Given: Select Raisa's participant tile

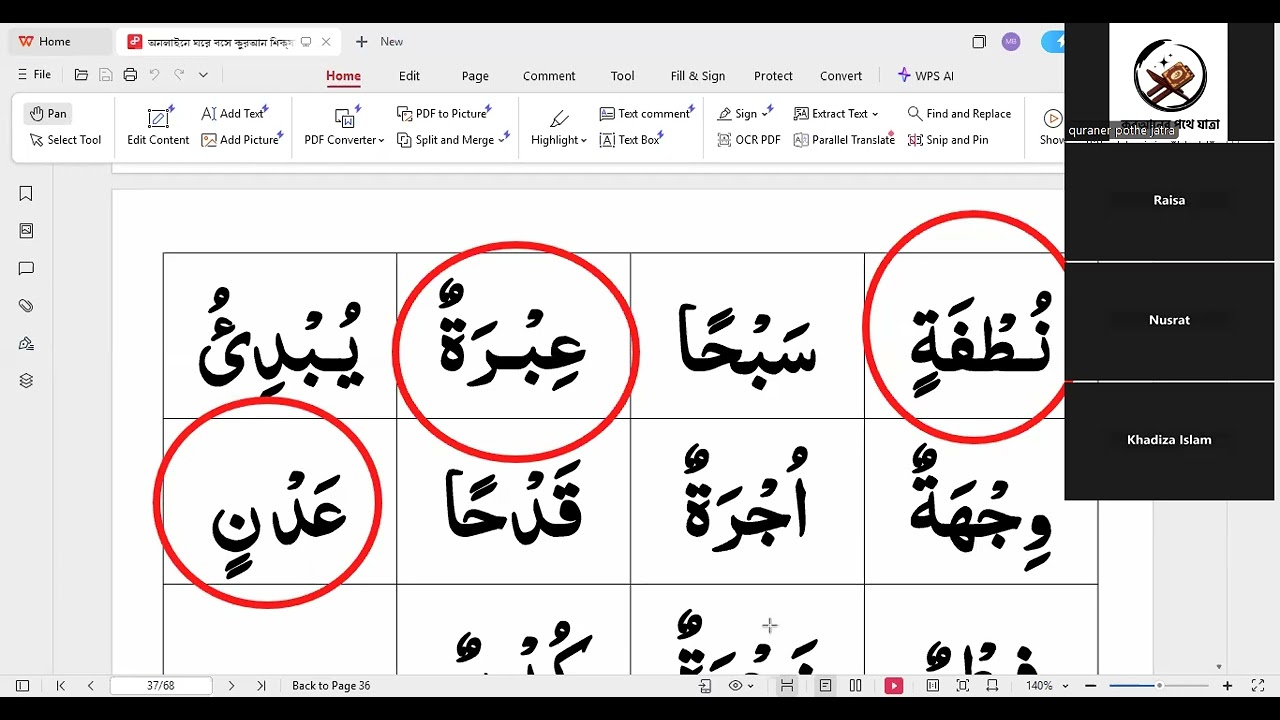Looking at the screenshot, I should 1169,201.
